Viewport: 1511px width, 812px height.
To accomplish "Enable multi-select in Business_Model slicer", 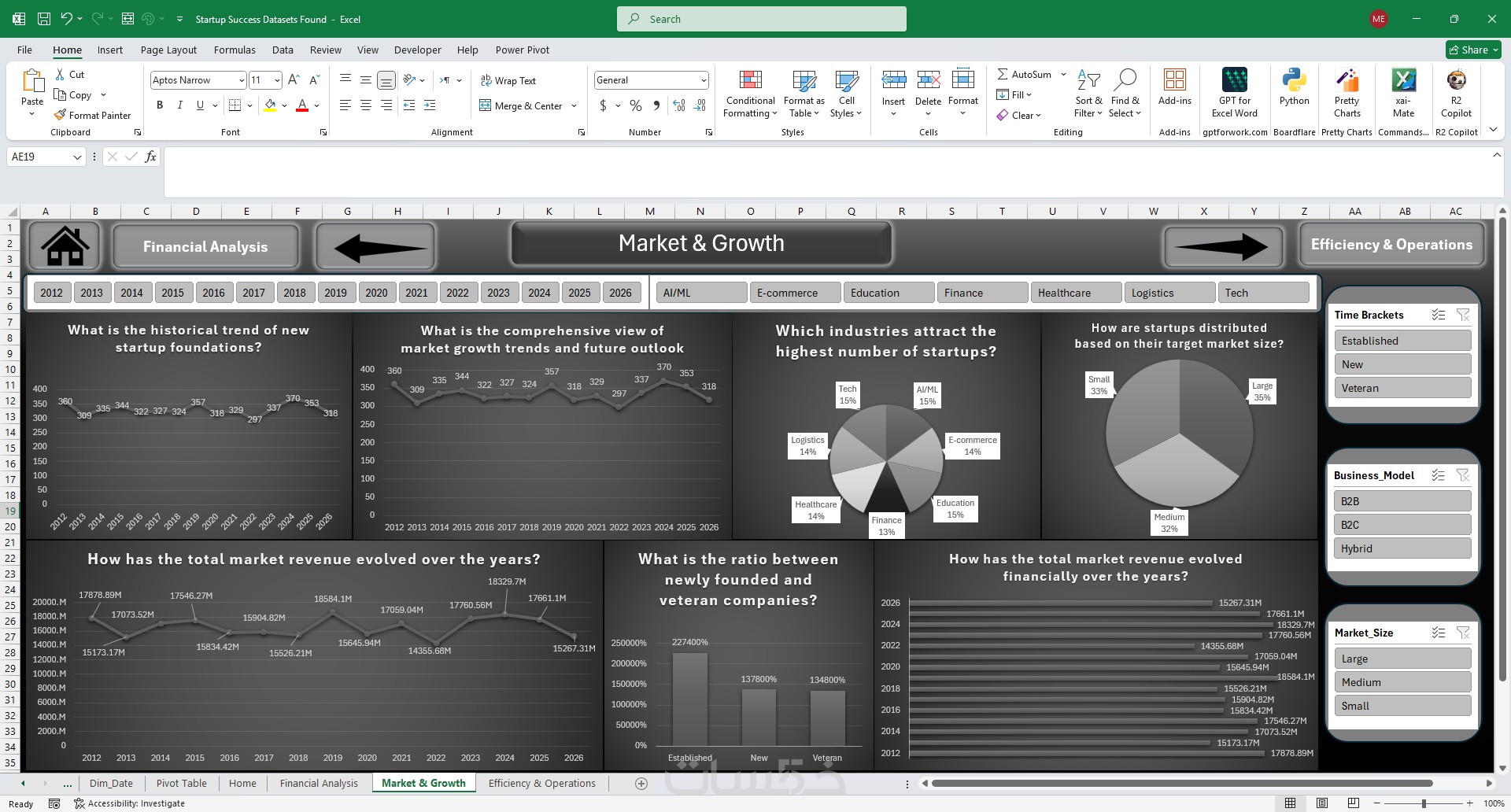I will [1439, 475].
